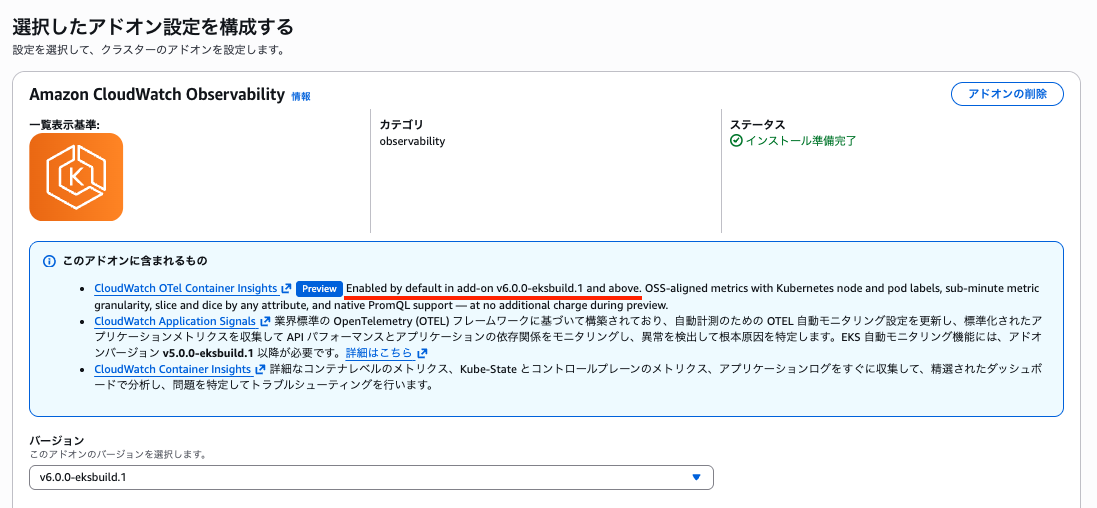
Task: Click external link icon after 詳細はこちら
Action: 422,353
